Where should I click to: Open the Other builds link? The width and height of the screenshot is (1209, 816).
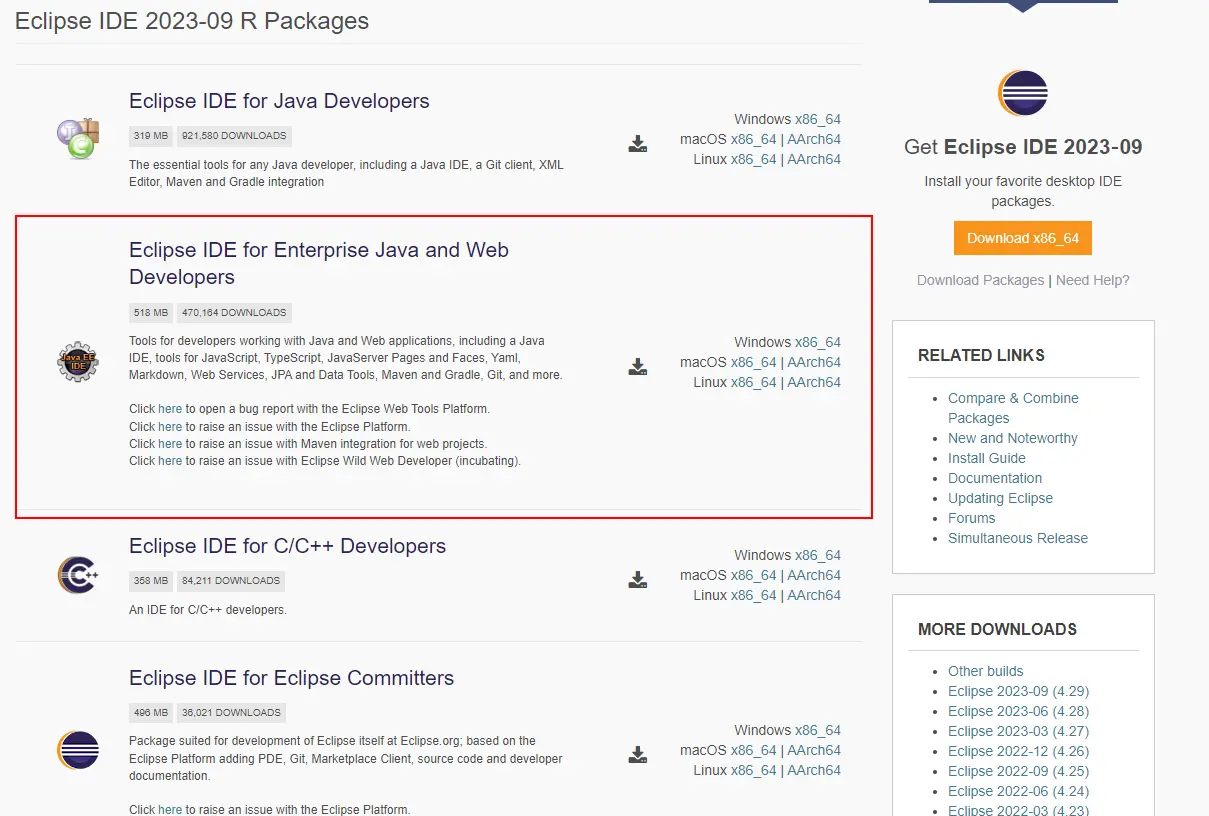point(986,671)
